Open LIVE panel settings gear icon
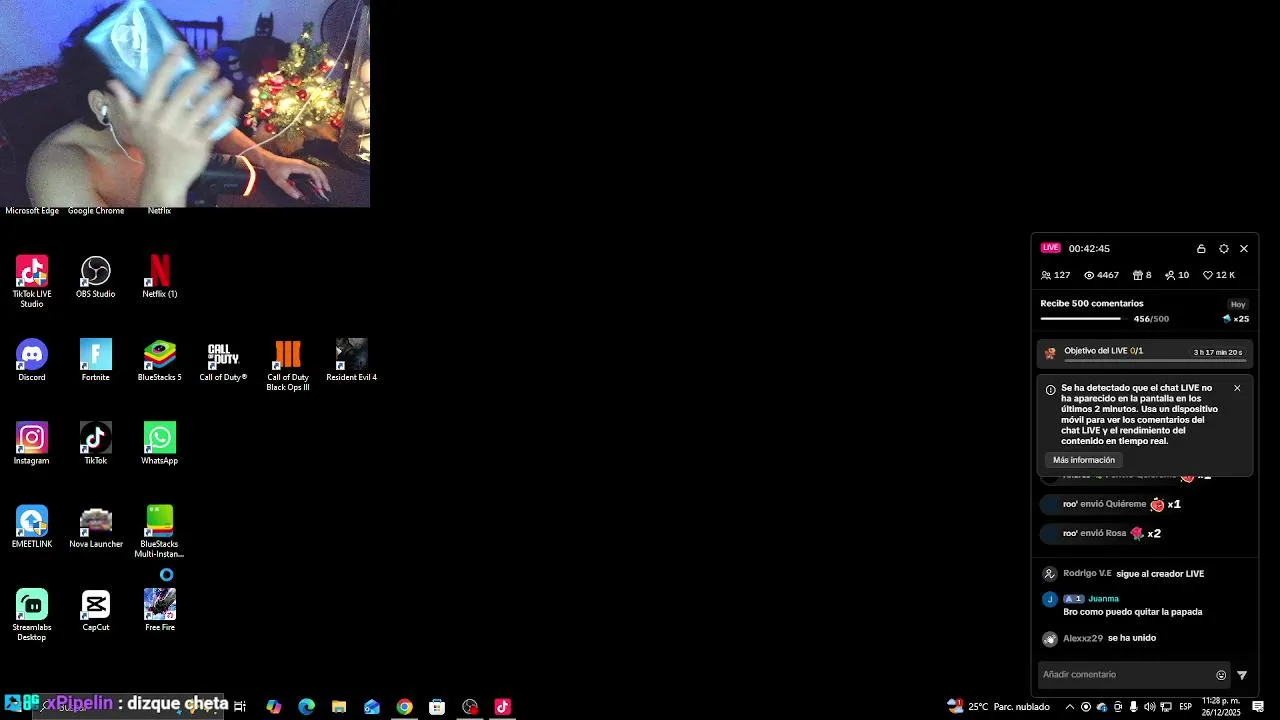The height and width of the screenshot is (720, 1280). point(1223,248)
